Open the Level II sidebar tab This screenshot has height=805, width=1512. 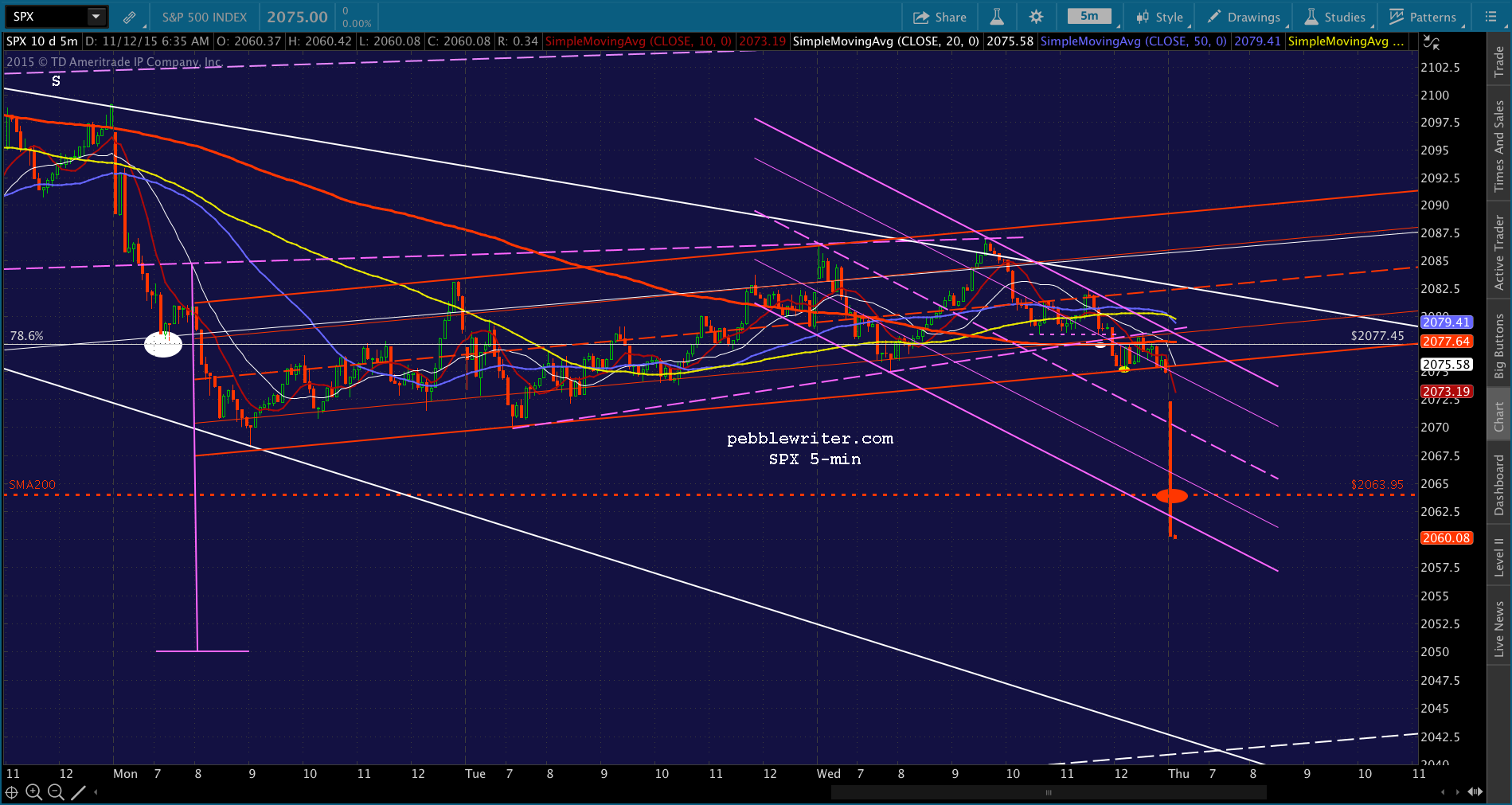(1499, 557)
